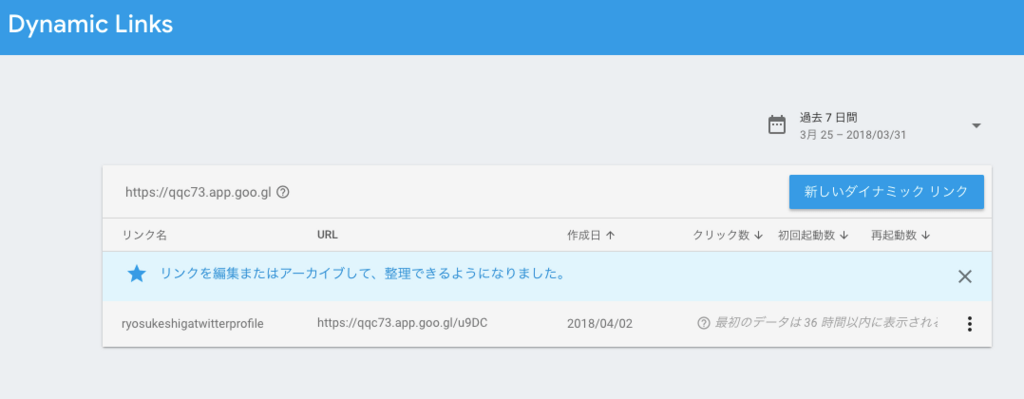This screenshot has width=1024, height=399.
Task: Click the リンク名 column header
Action: click(x=144, y=236)
